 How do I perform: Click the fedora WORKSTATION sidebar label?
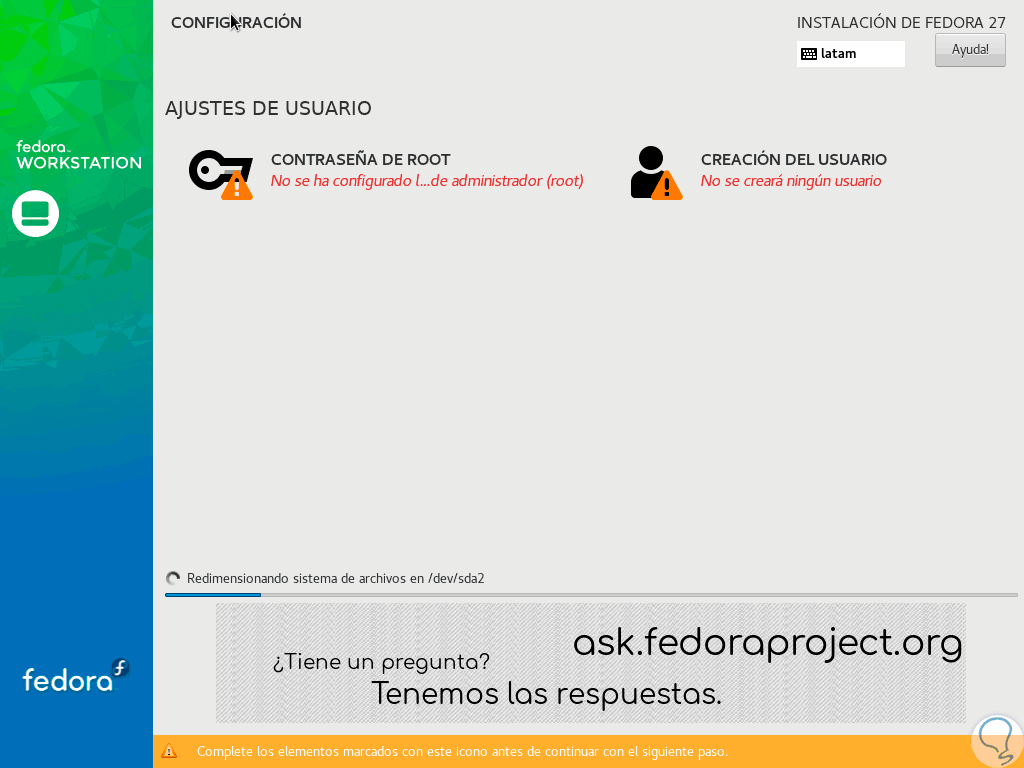tap(78, 155)
